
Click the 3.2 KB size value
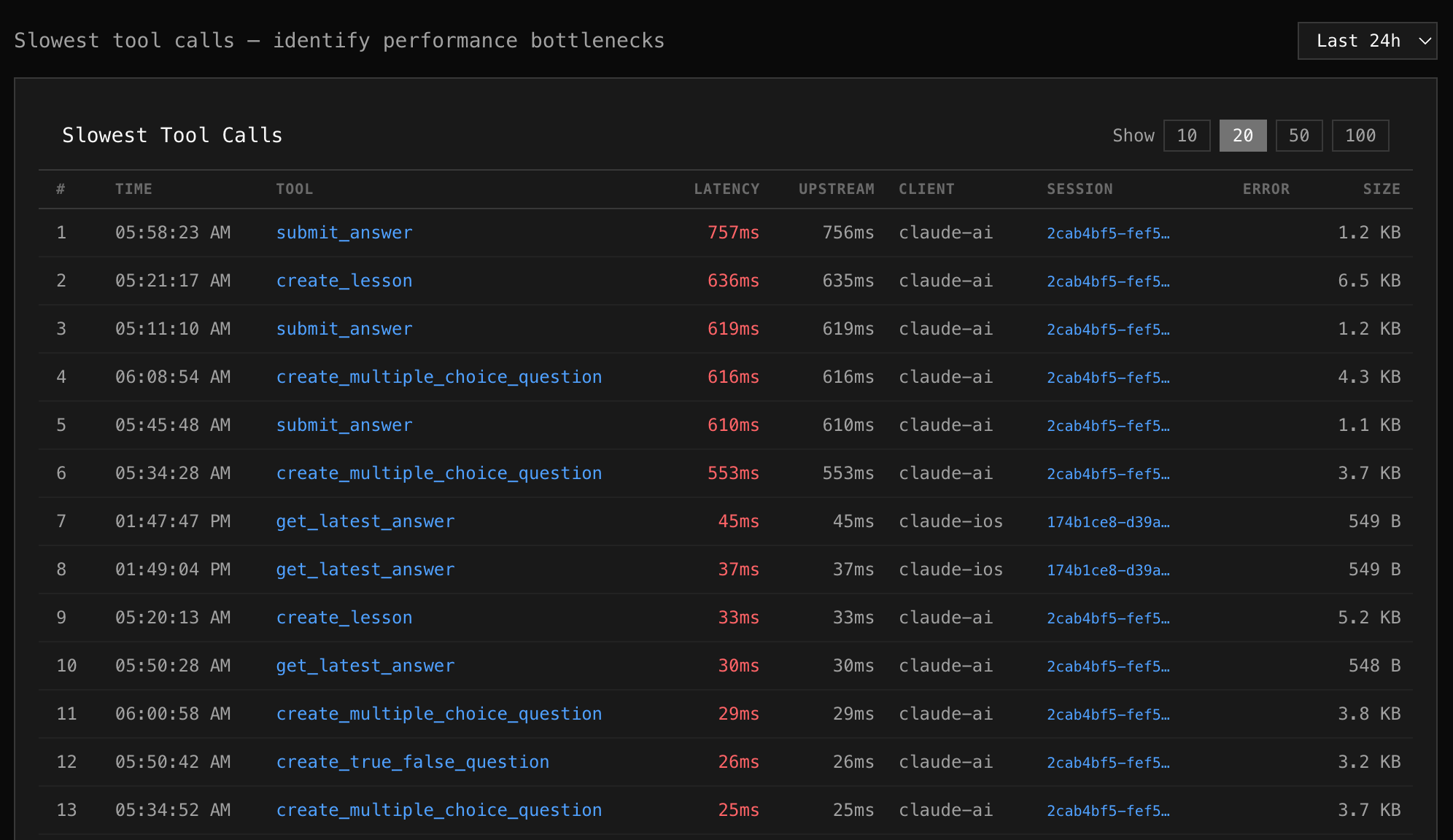[x=1369, y=762]
